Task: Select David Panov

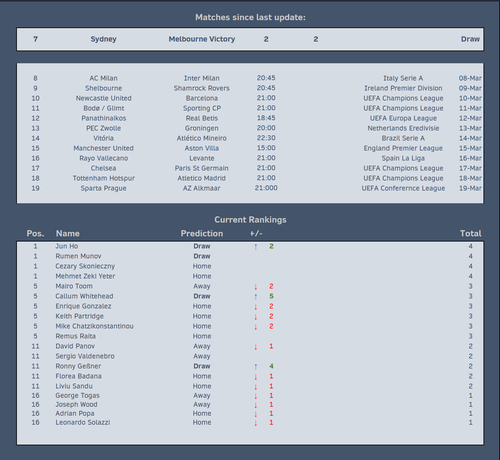Action: pos(75,346)
